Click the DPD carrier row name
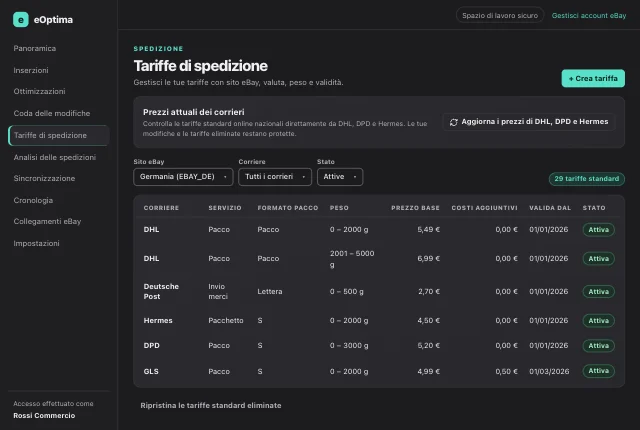This screenshot has width=640, height=430. pos(151,346)
